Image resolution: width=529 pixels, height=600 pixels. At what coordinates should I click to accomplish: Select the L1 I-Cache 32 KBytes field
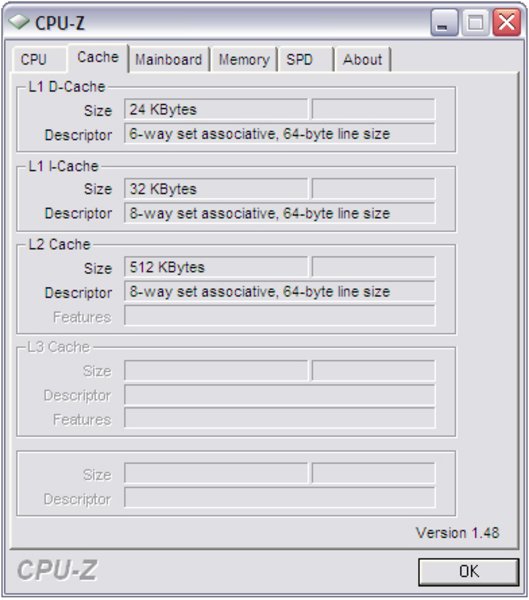pos(216,189)
